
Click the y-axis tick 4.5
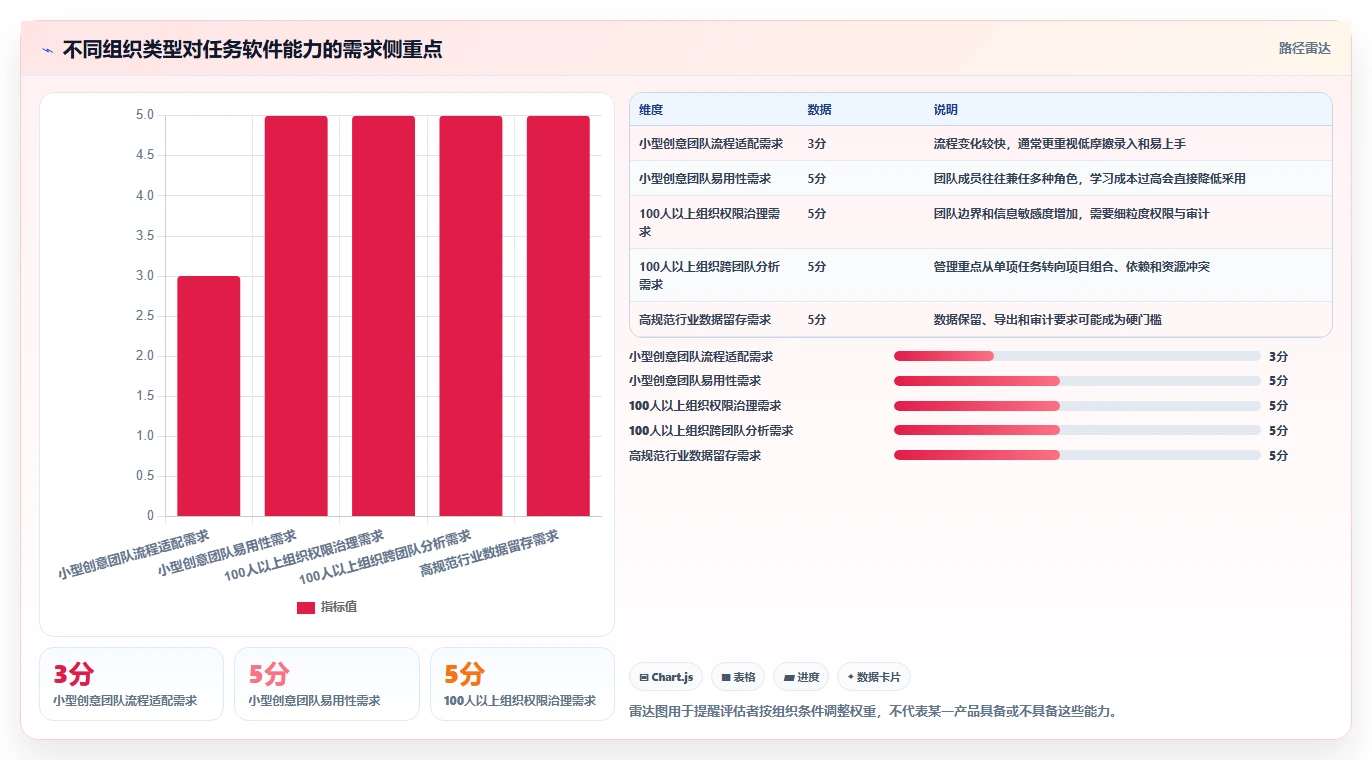click(x=145, y=155)
